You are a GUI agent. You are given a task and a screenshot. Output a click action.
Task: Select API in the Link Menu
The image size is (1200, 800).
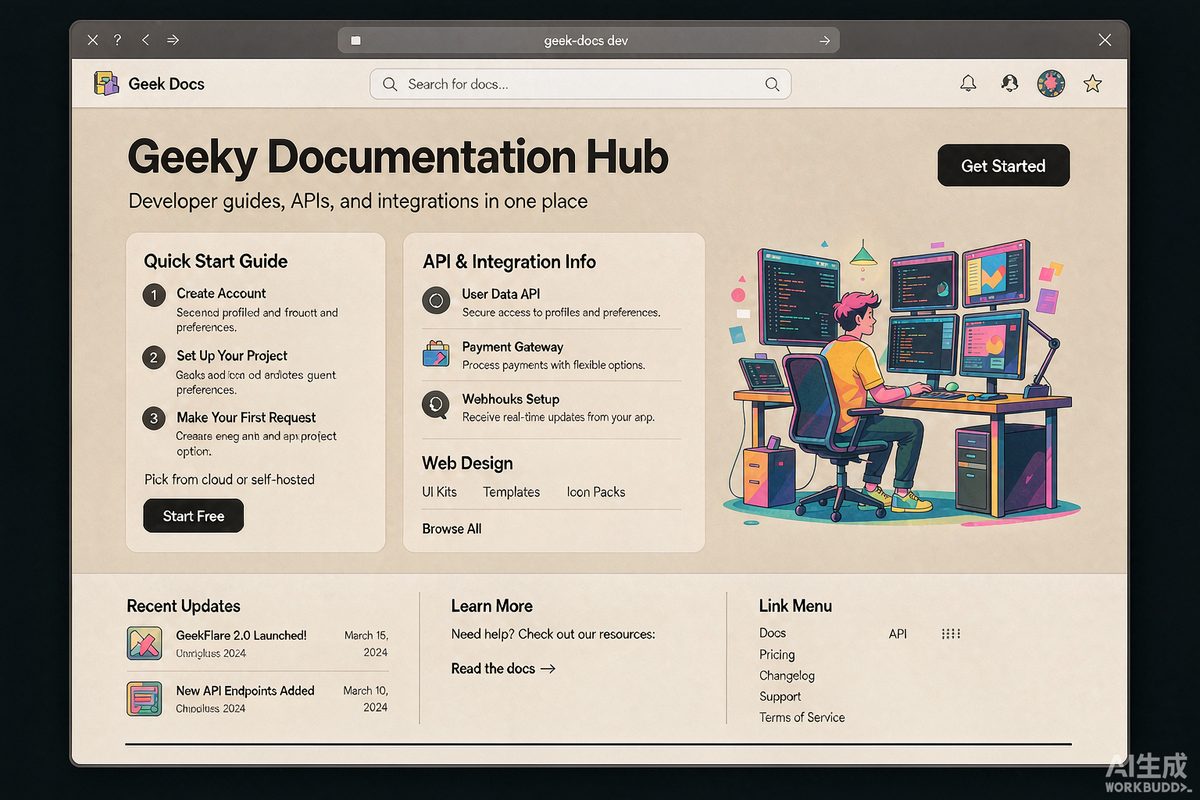click(898, 634)
